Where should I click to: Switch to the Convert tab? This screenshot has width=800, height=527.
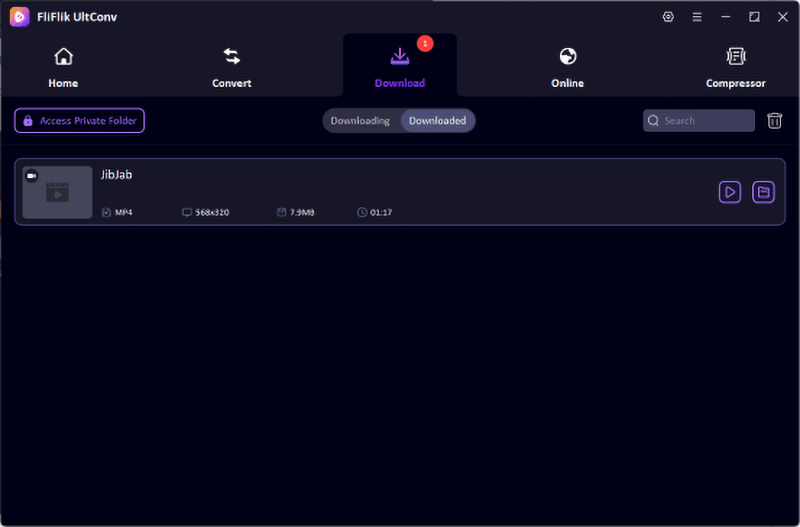(232, 67)
